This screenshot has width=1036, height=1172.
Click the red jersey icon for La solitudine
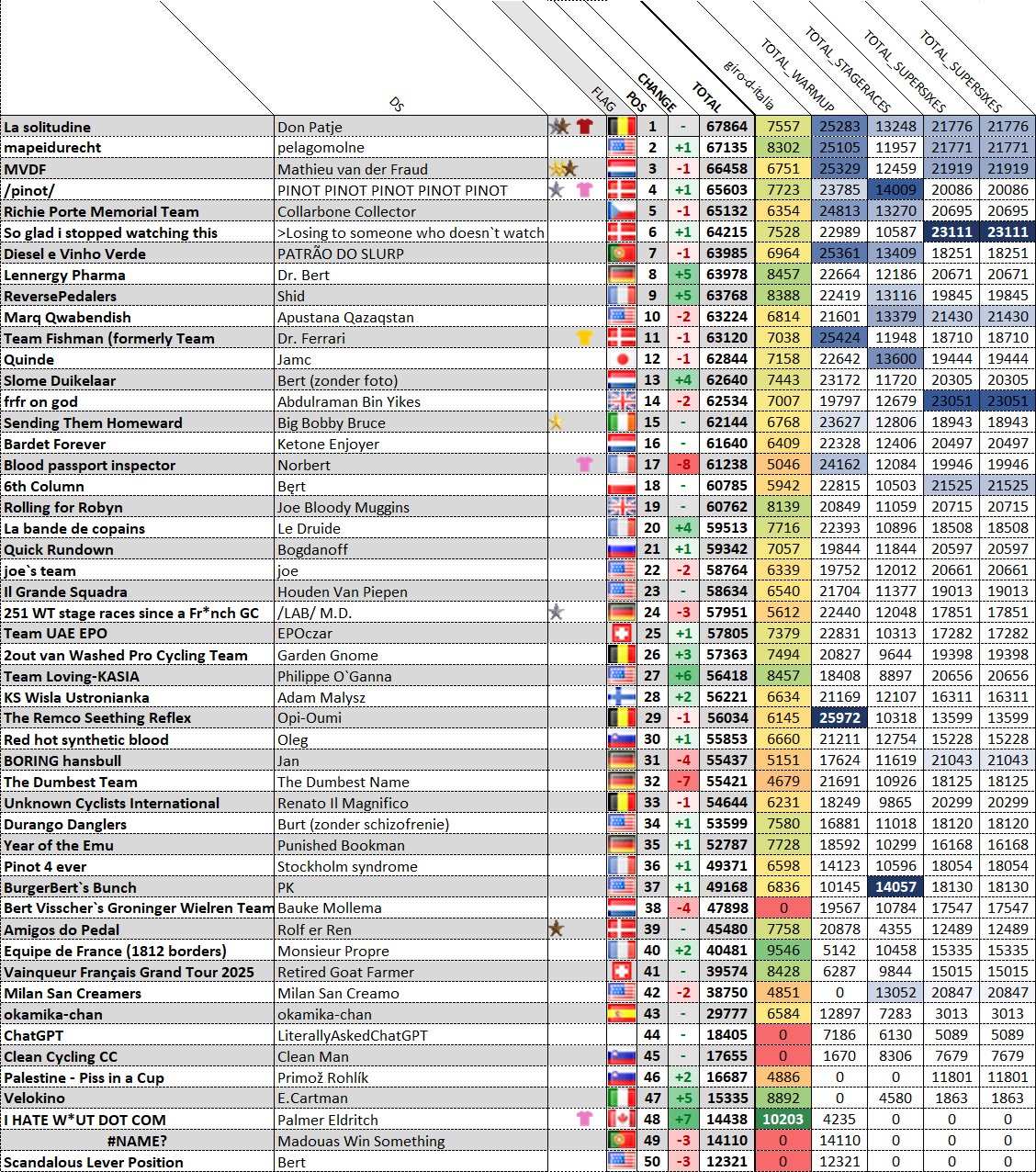(585, 127)
